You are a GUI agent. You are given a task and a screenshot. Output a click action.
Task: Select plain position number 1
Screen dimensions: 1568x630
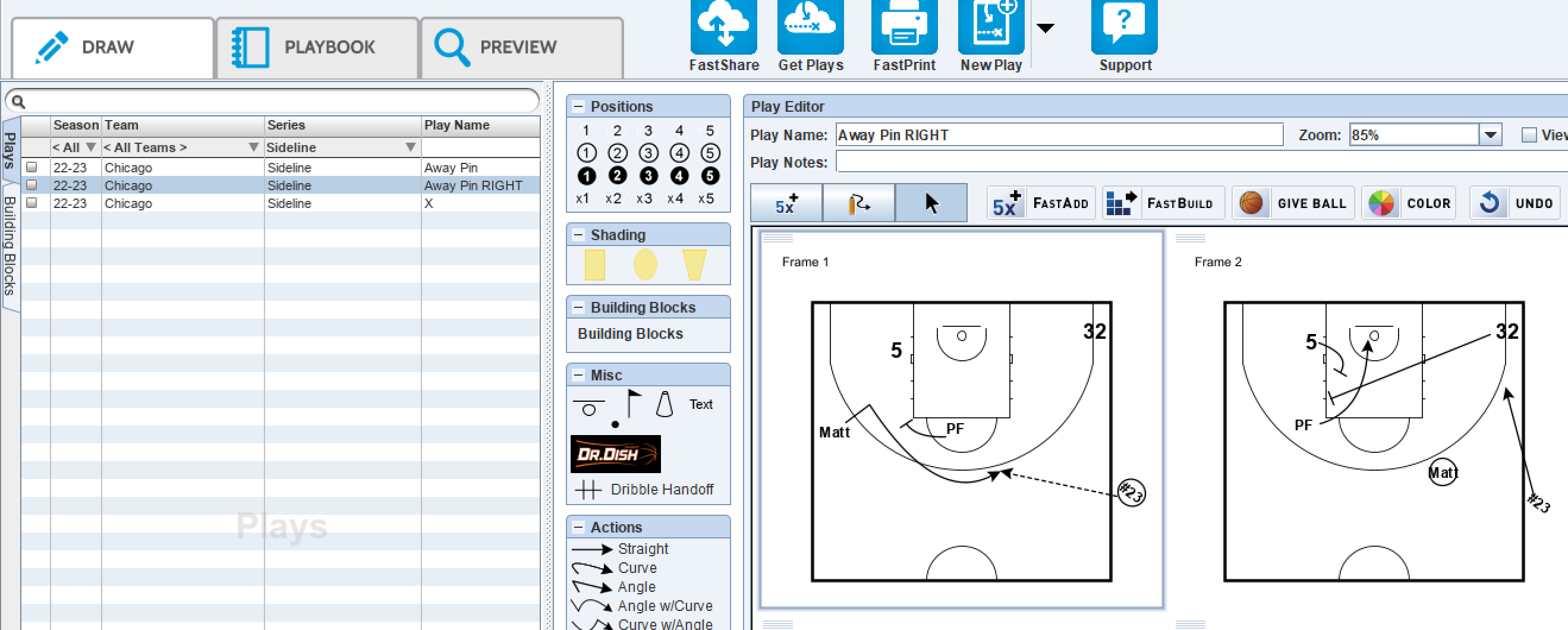[x=585, y=130]
